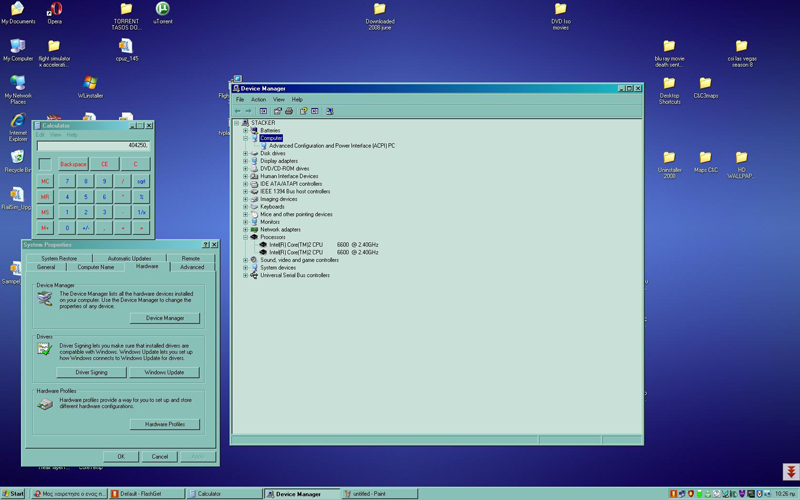Click the sqt button in Calculator
The width and height of the screenshot is (800, 500).
point(141,181)
